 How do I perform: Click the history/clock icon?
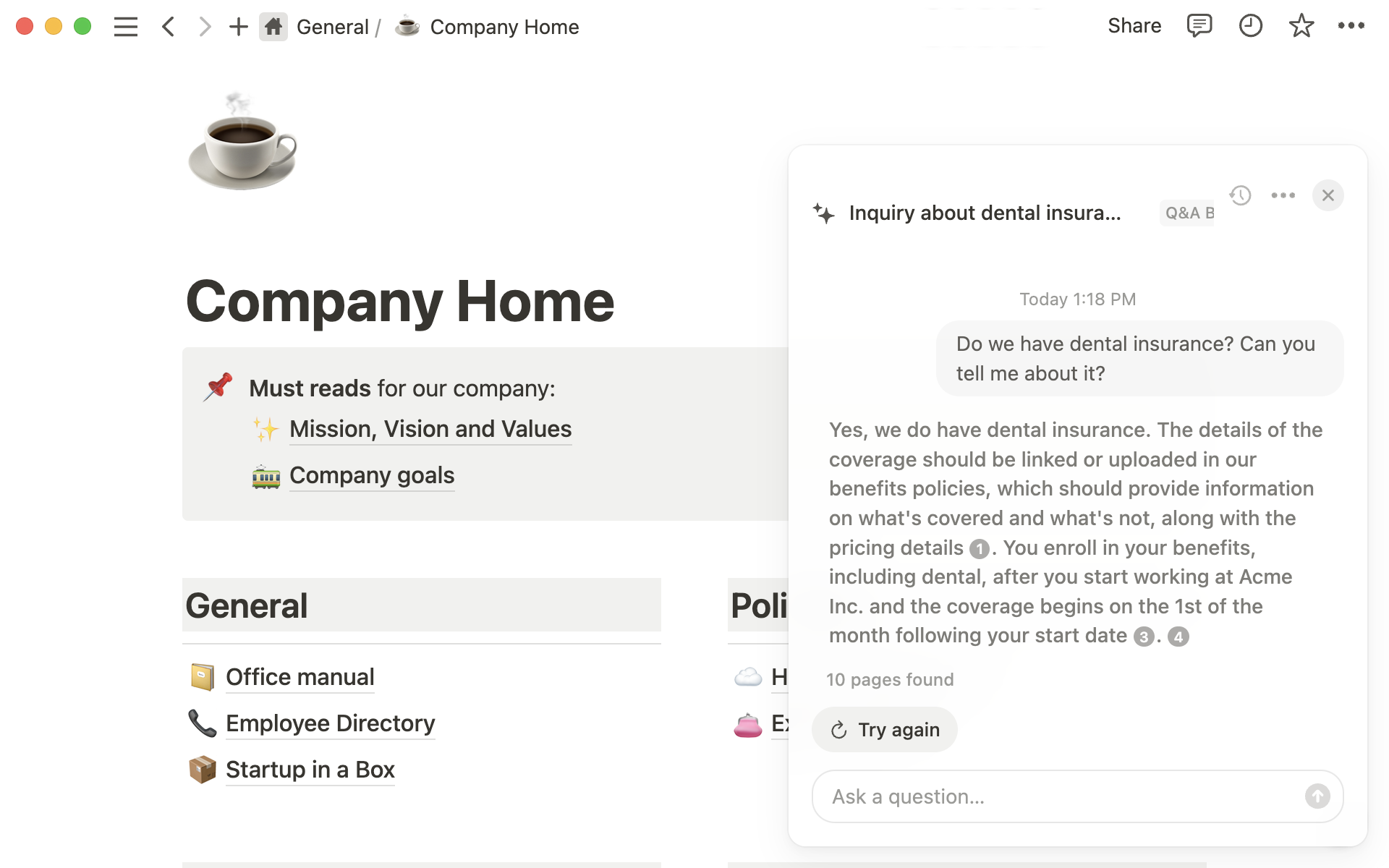click(1250, 26)
